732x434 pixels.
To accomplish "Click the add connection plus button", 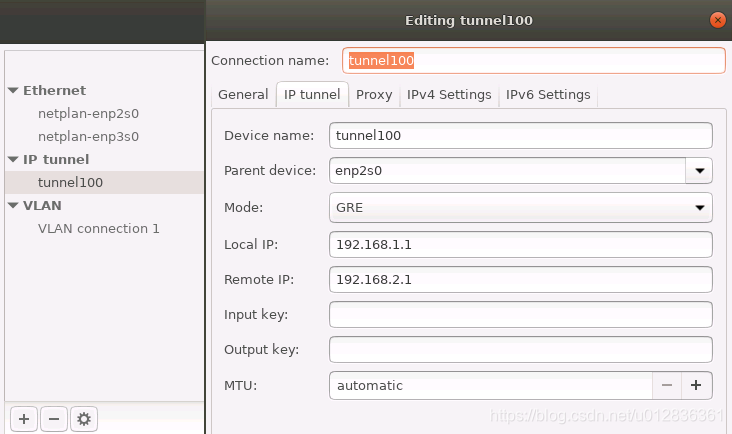I will point(24,418).
